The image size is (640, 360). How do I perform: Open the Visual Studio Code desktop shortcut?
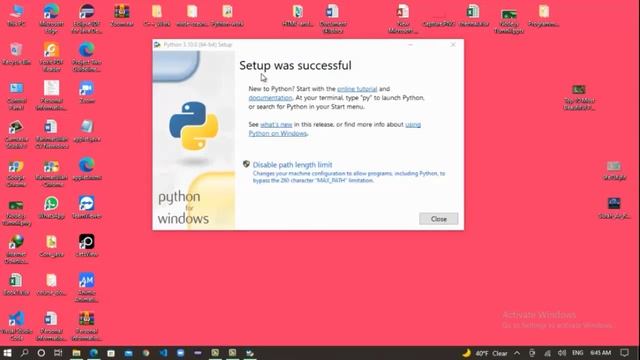[16, 326]
